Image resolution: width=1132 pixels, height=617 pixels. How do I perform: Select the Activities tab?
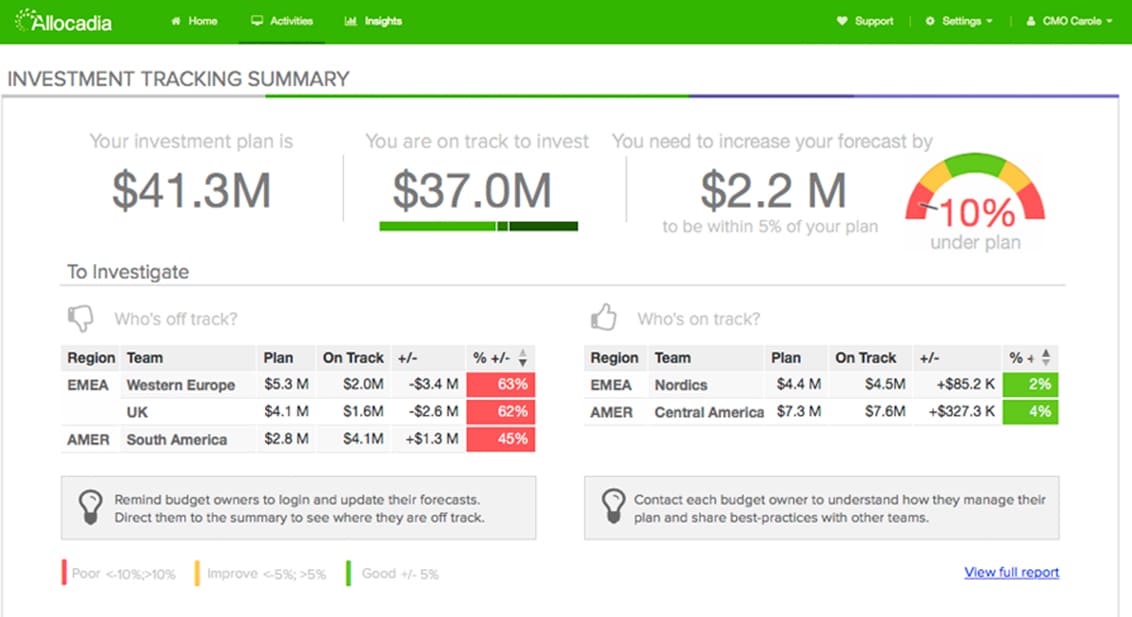pos(282,21)
